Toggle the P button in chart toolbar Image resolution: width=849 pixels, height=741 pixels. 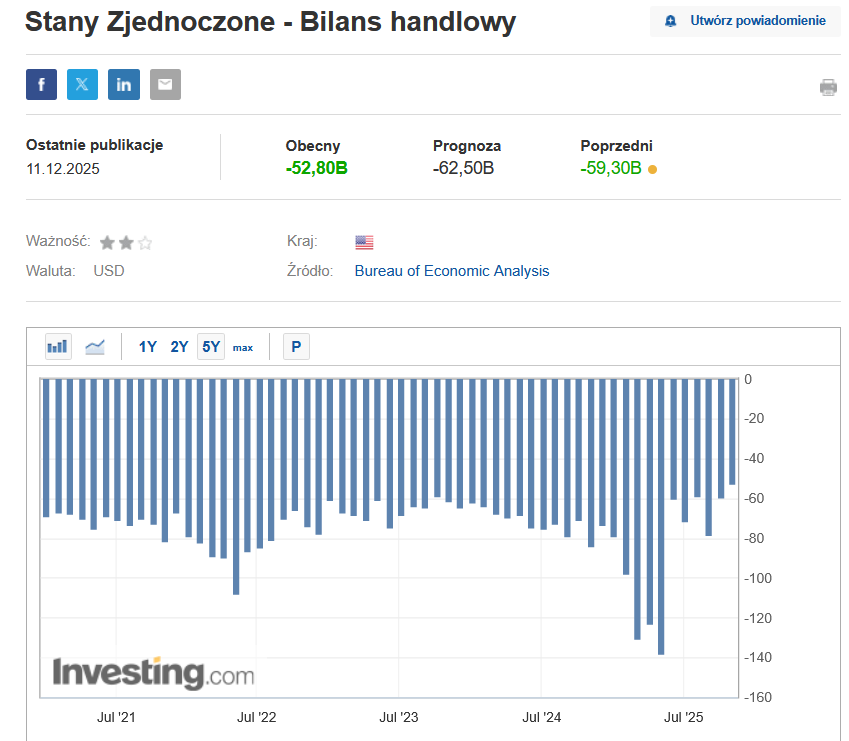pyautogui.click(x=296, y=347)
